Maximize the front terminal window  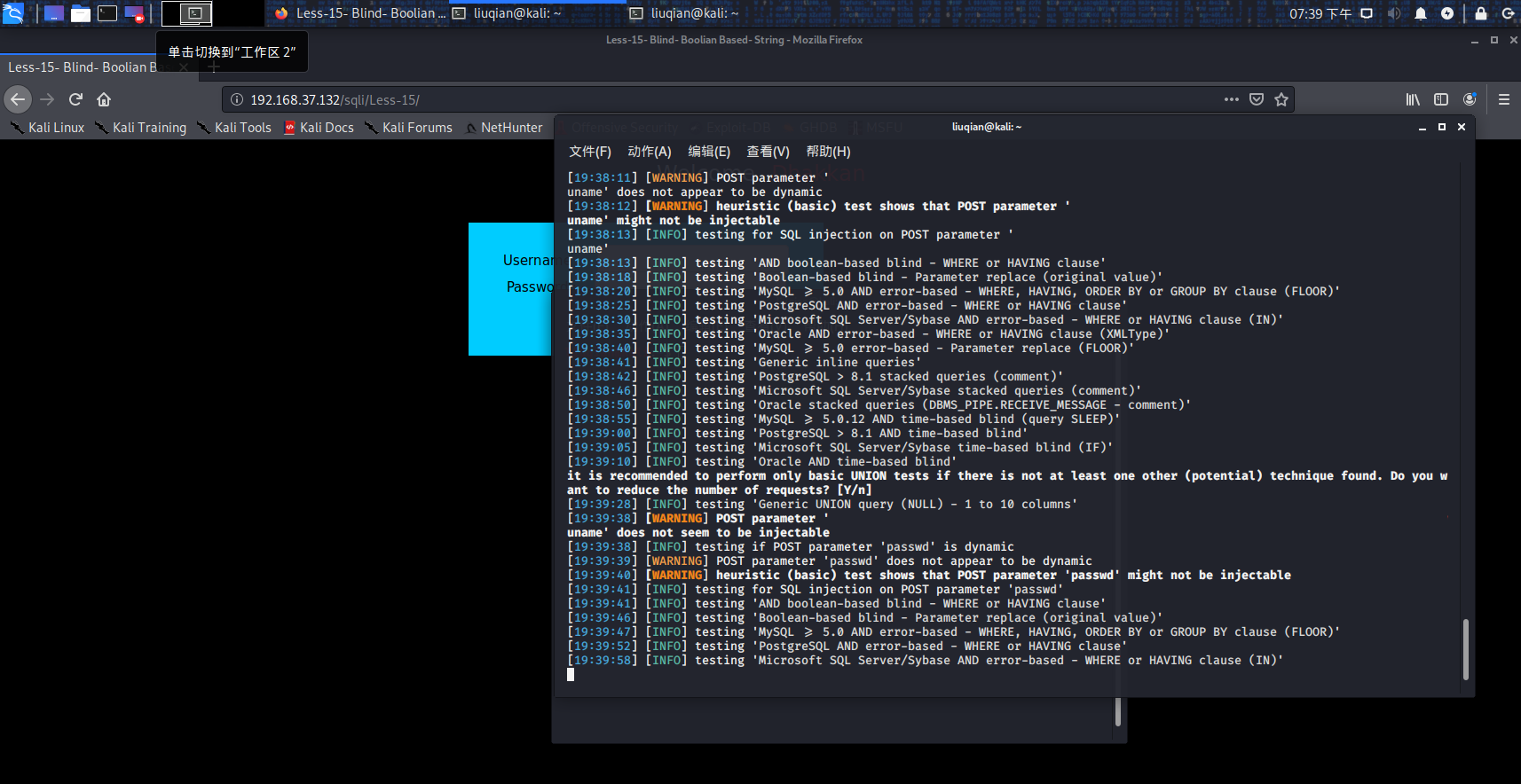pos(1442,128)
